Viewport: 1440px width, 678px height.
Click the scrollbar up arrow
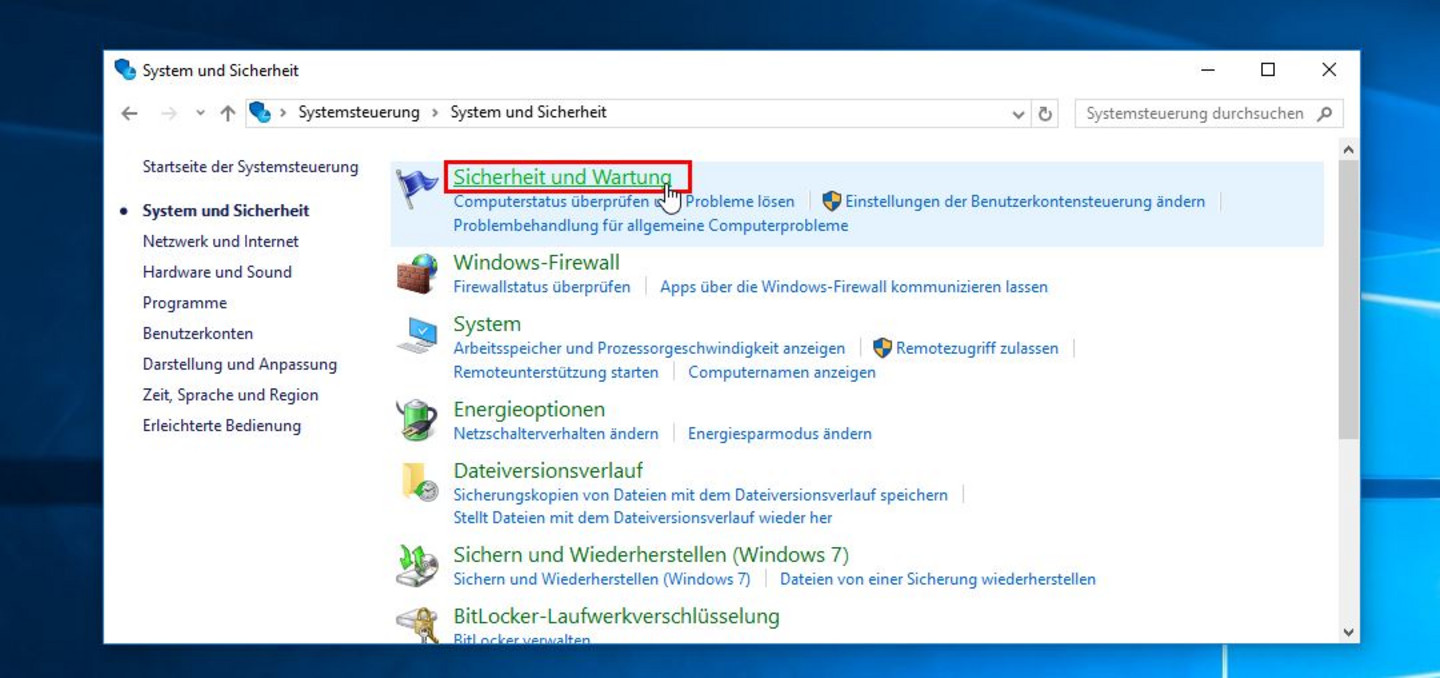point(1348,150)
